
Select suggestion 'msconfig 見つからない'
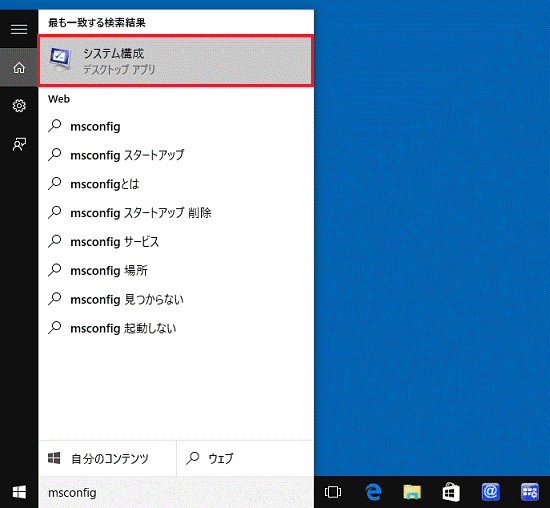tap(176, 300)
